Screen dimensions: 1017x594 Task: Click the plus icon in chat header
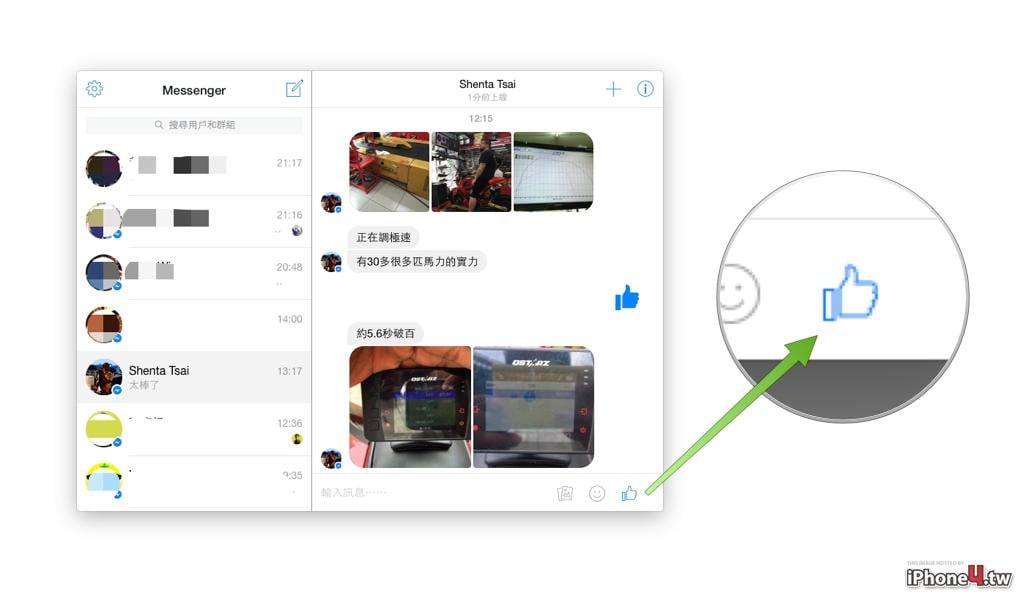pyautogui.click(x=613, y=89)
